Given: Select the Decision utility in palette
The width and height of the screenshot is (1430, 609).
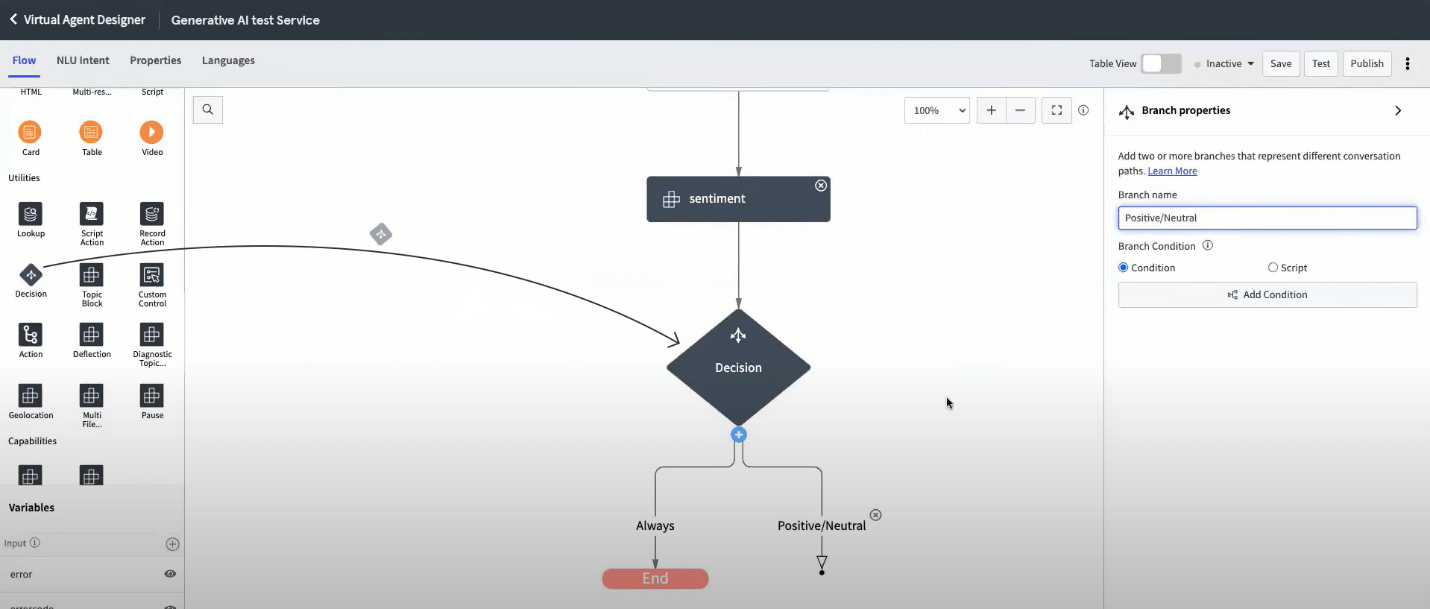Looking at the screenshot, I should [31, 275].
